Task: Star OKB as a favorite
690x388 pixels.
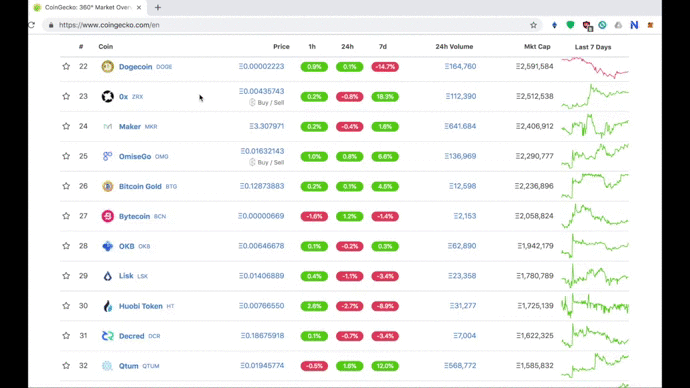Action: tap(66, 246)
